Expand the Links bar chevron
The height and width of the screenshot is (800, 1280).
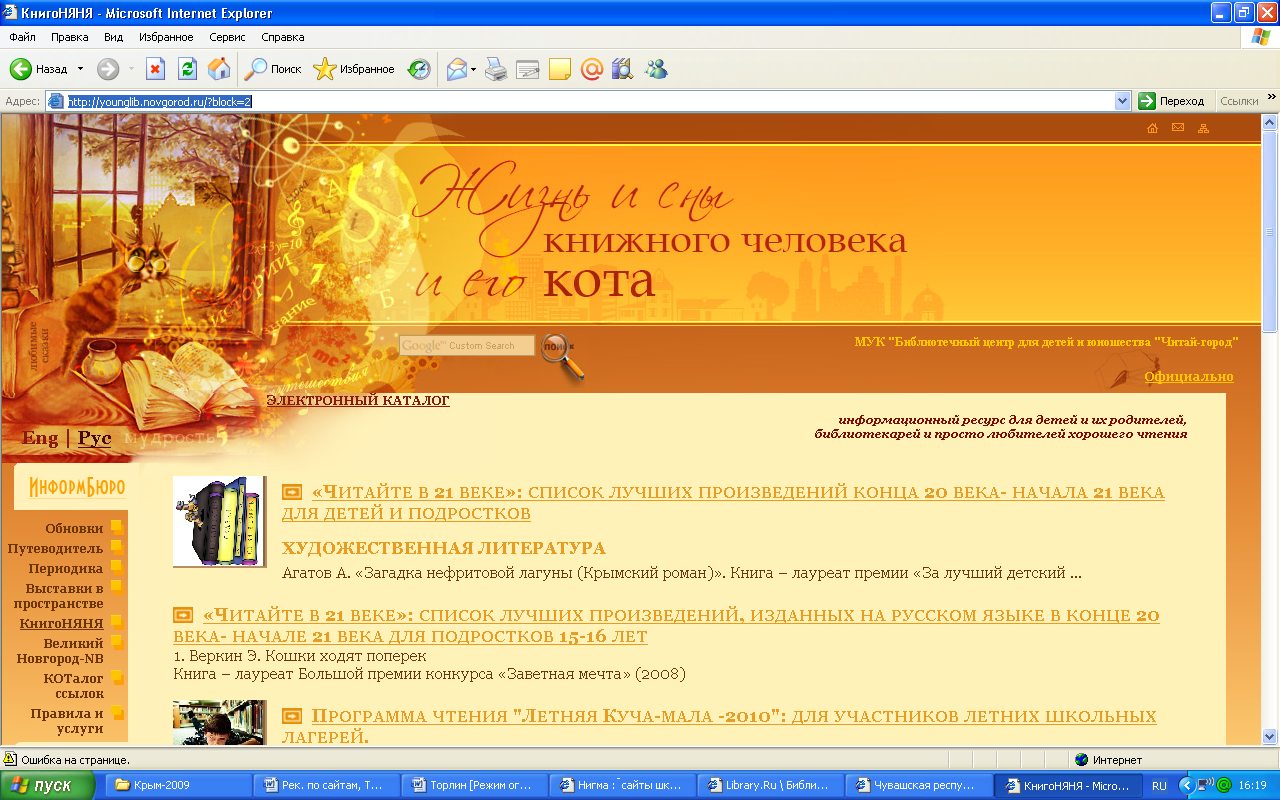[1271, 97]
